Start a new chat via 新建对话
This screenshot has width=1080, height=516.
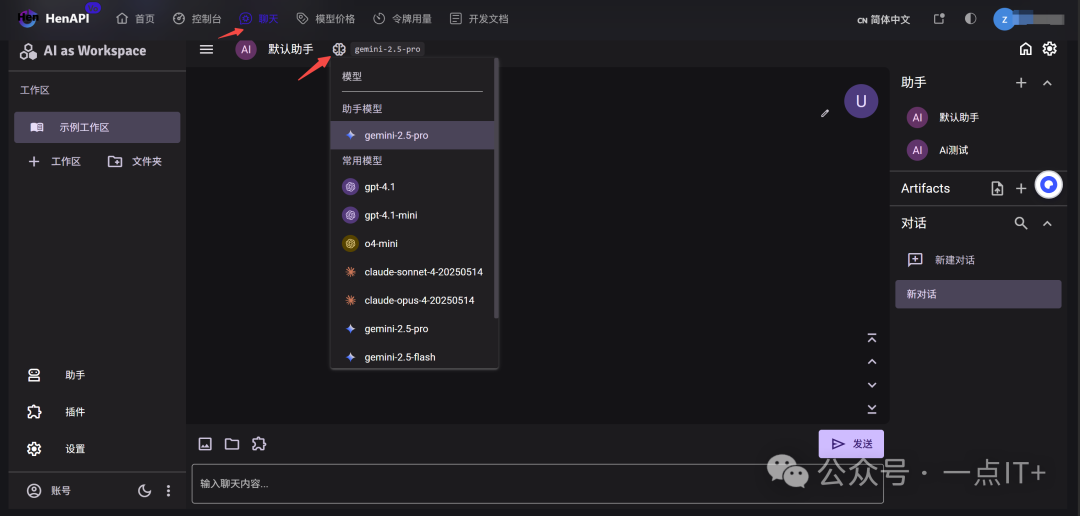click(978, 260)
